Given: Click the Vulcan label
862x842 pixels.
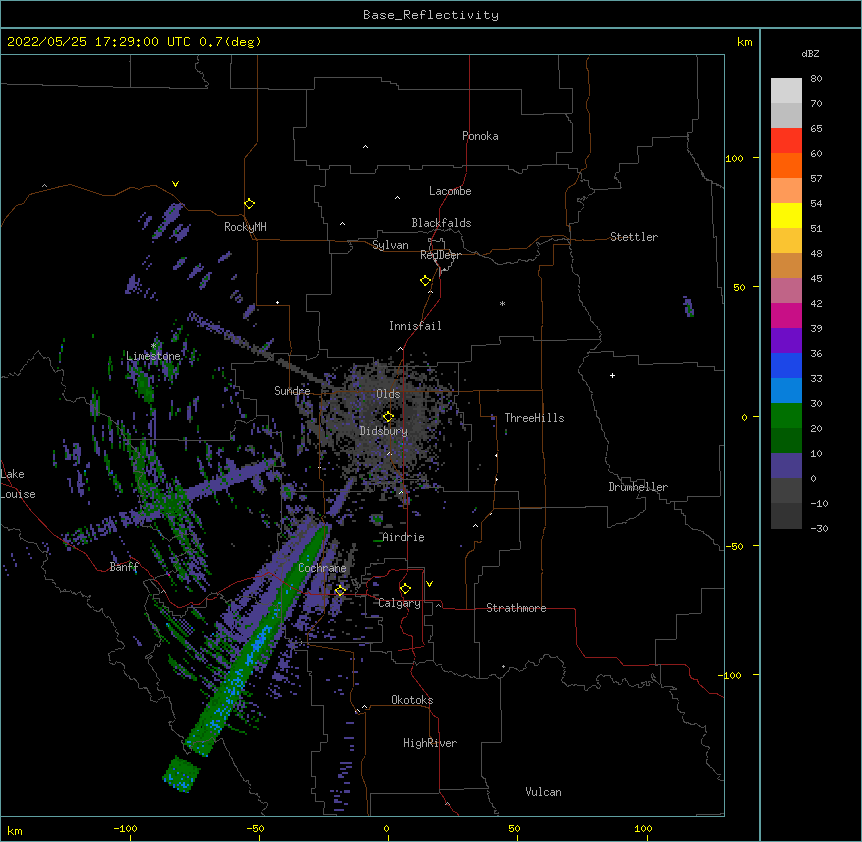Looking at the screenshot, I should point(543,792).
